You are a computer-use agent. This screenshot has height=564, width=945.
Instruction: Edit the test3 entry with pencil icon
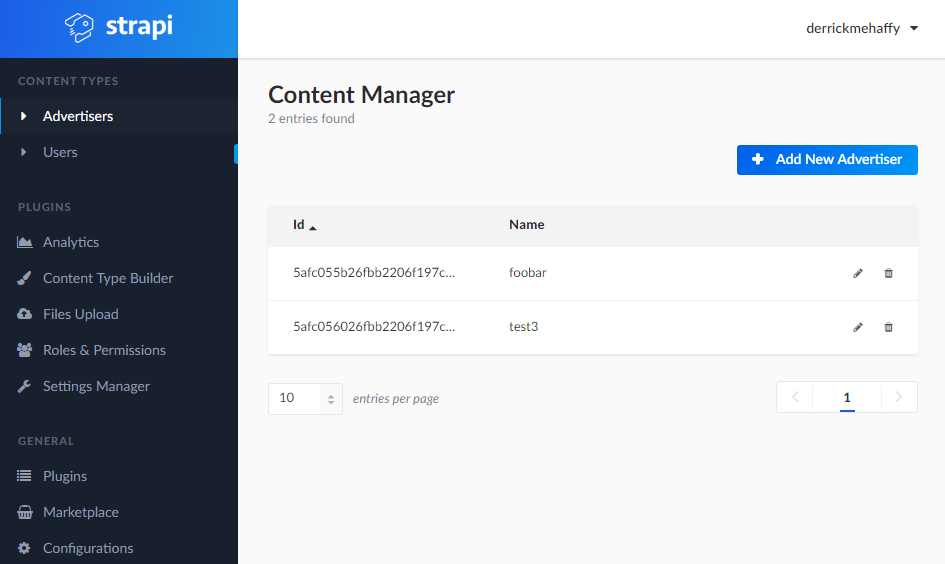pos(858,327)
